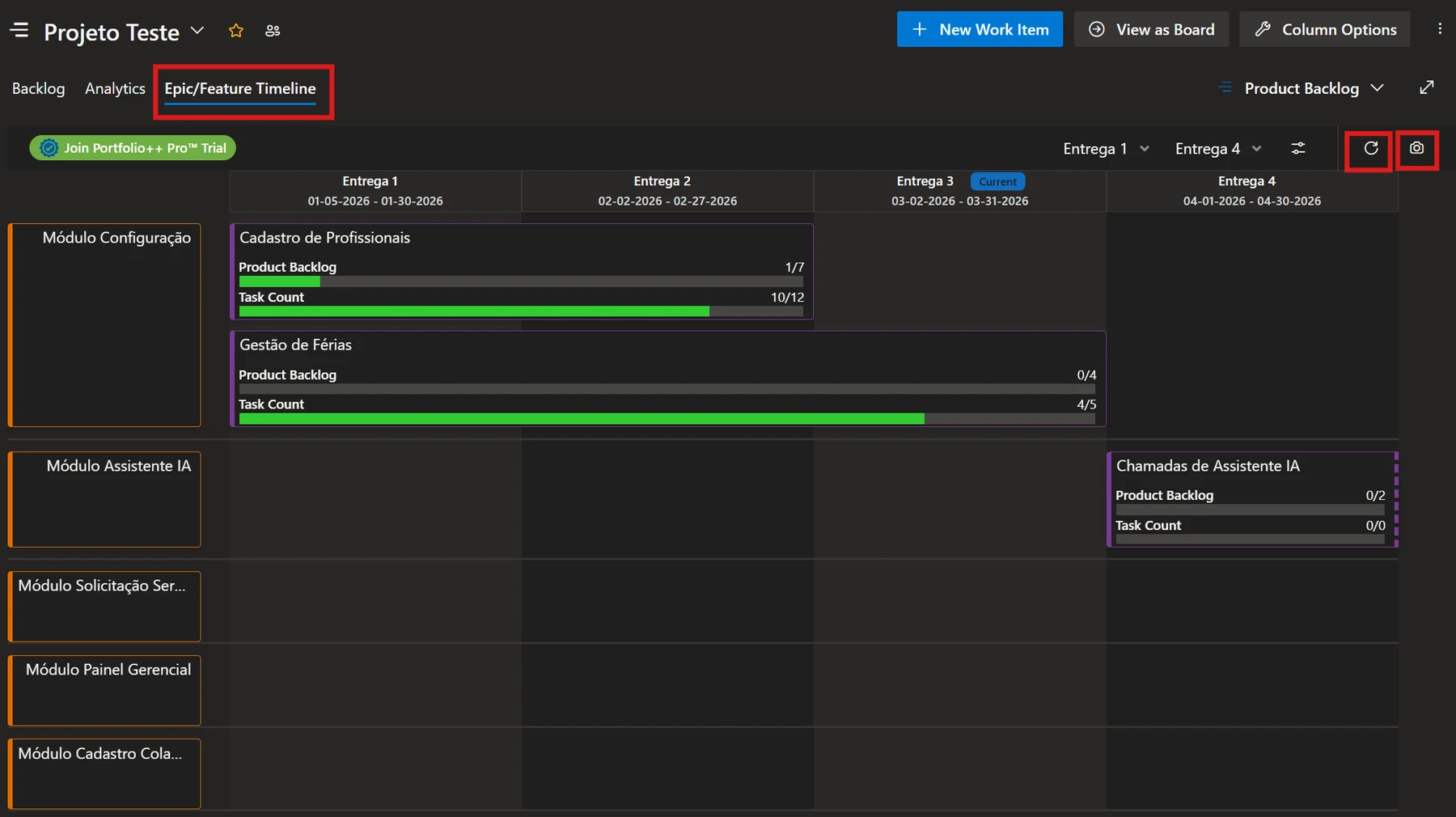Favorite Projeto Teste with star icon
This screenshot has width=1456, height=817.
point(236,31)
